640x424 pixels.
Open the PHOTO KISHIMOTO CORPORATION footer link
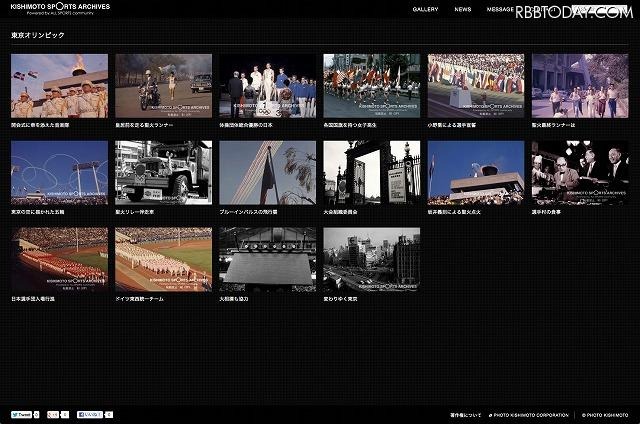click(529, 415)
